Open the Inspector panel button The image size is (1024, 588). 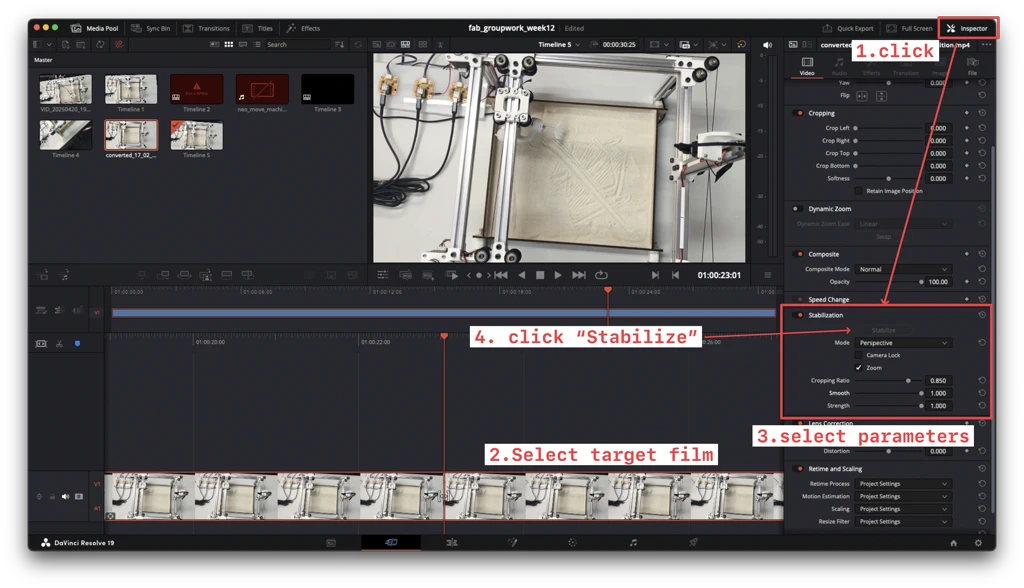[x=968, y=28]
